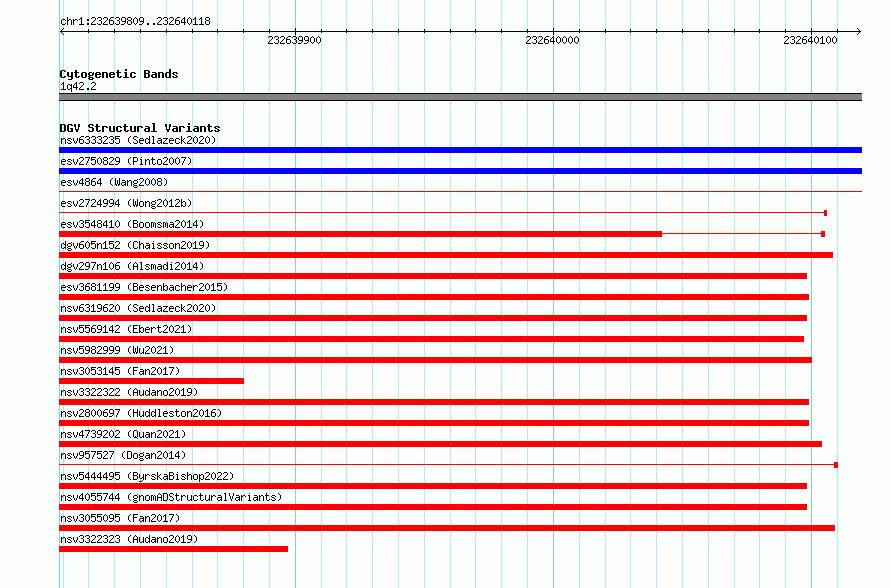Image resolution: width=890 pixels, height=588 pixels.
Task: Open variant nsv5569142 (Ebert2021) label
Action: tap(126, 329)
